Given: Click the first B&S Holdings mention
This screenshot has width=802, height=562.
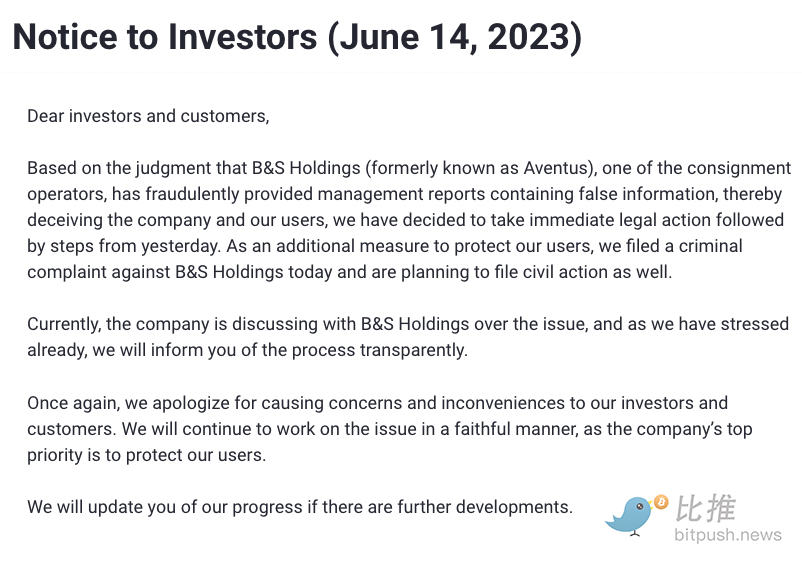Looking at the screenshot, I should (x=306, y=168).
